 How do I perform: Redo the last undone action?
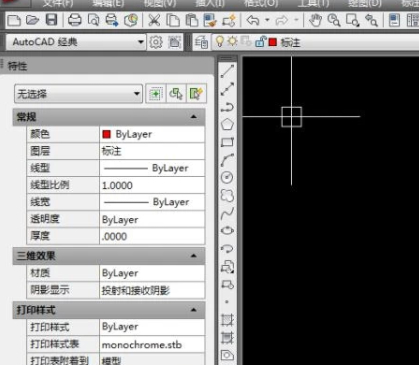click(x=282, y=20)
